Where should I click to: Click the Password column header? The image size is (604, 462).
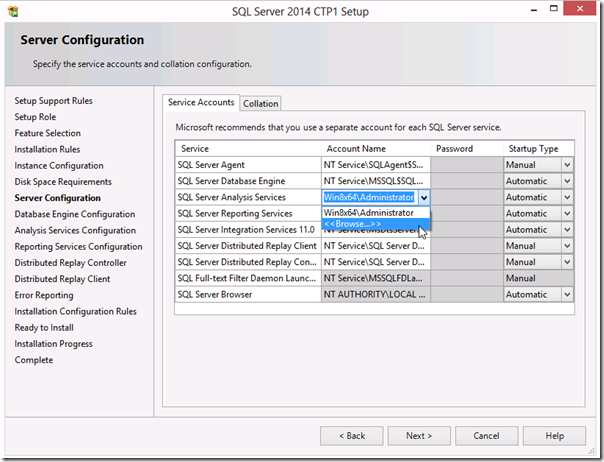pyautogui.click(x=466, y=149)
